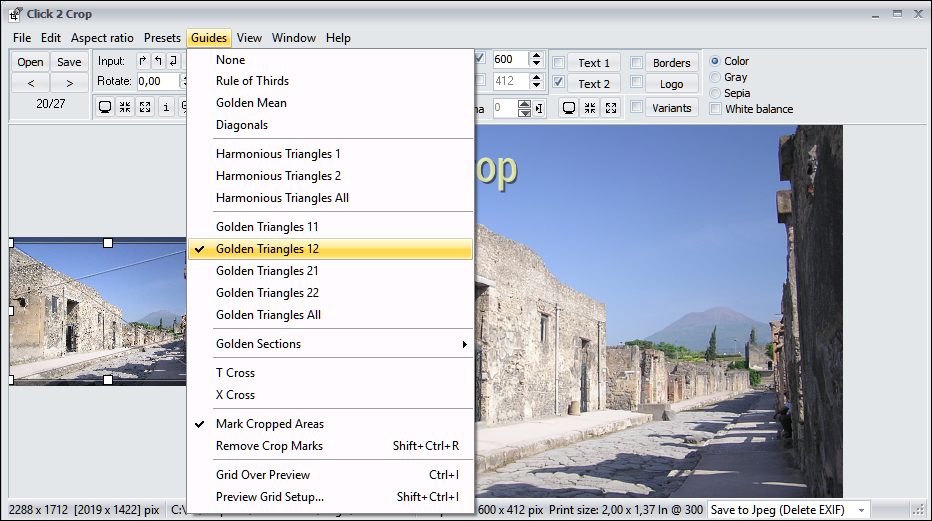Increase the 412 height with up arrow

pyautogui.click(x=537, y=77)
